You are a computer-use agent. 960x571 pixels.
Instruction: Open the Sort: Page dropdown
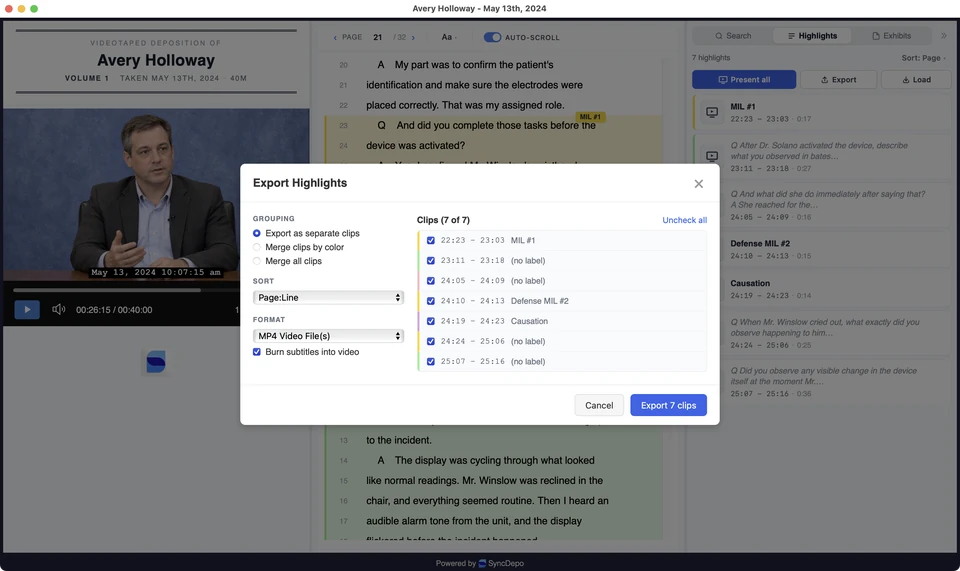(923, 58)
